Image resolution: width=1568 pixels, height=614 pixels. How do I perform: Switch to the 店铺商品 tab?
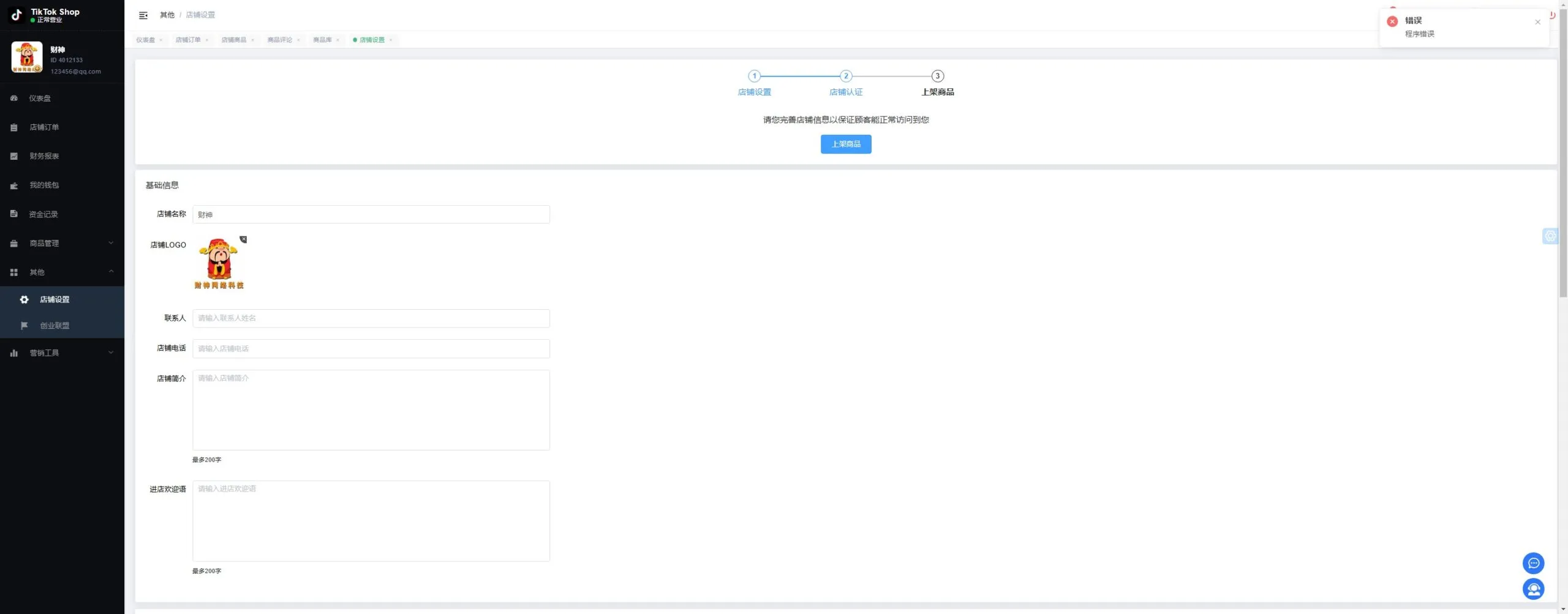point(234,40)
